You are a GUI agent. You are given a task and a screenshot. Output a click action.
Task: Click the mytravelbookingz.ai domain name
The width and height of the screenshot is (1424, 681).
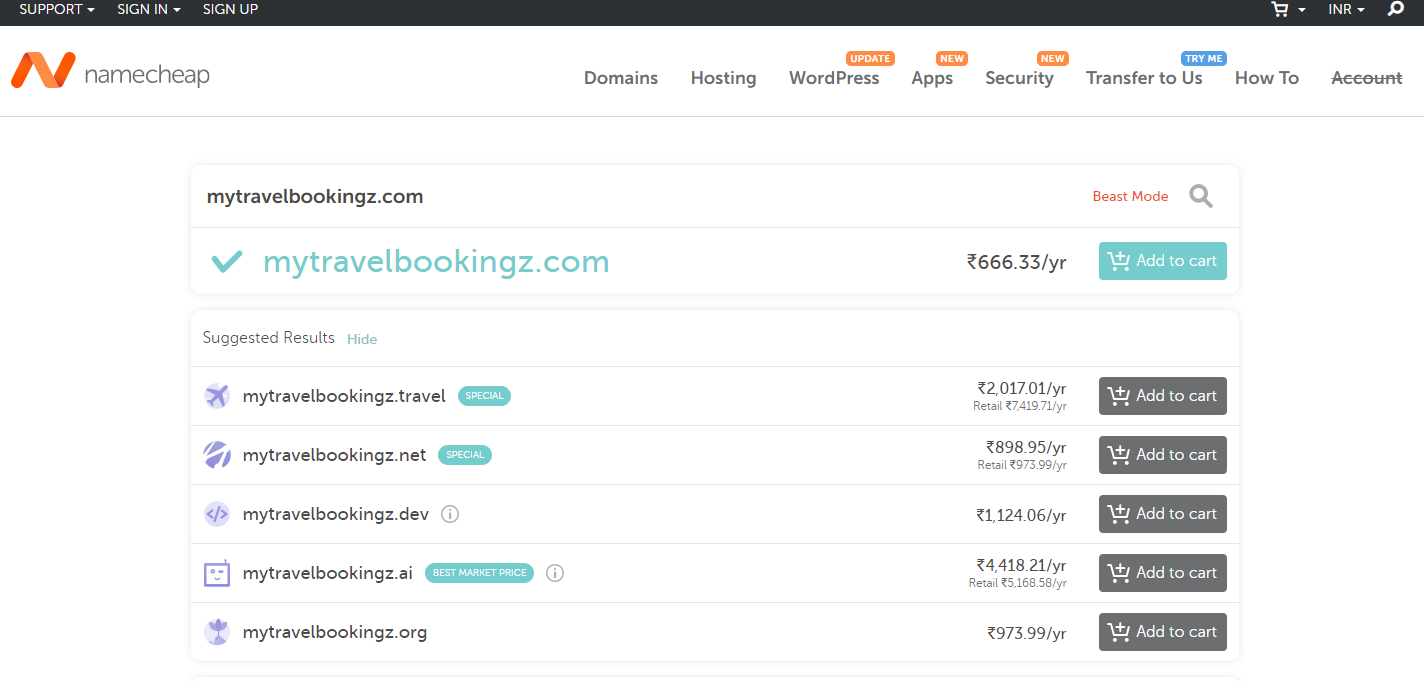pos(328,573)
